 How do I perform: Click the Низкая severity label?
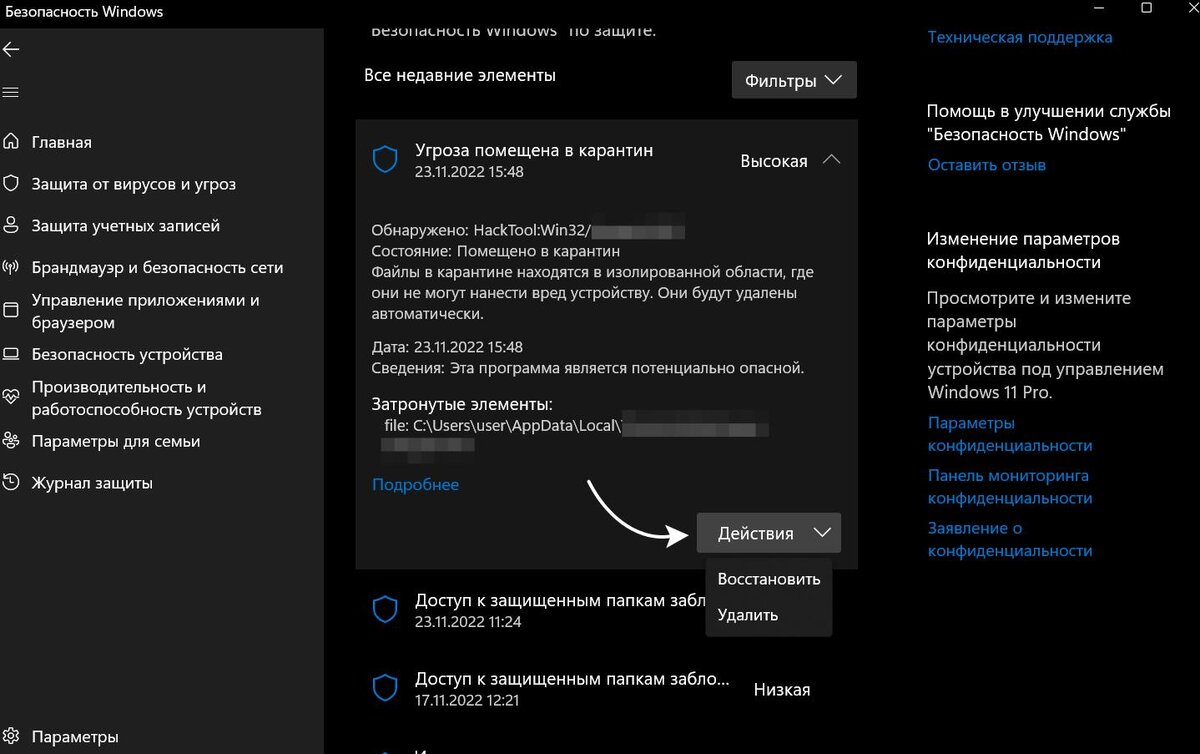pos(782,689)
